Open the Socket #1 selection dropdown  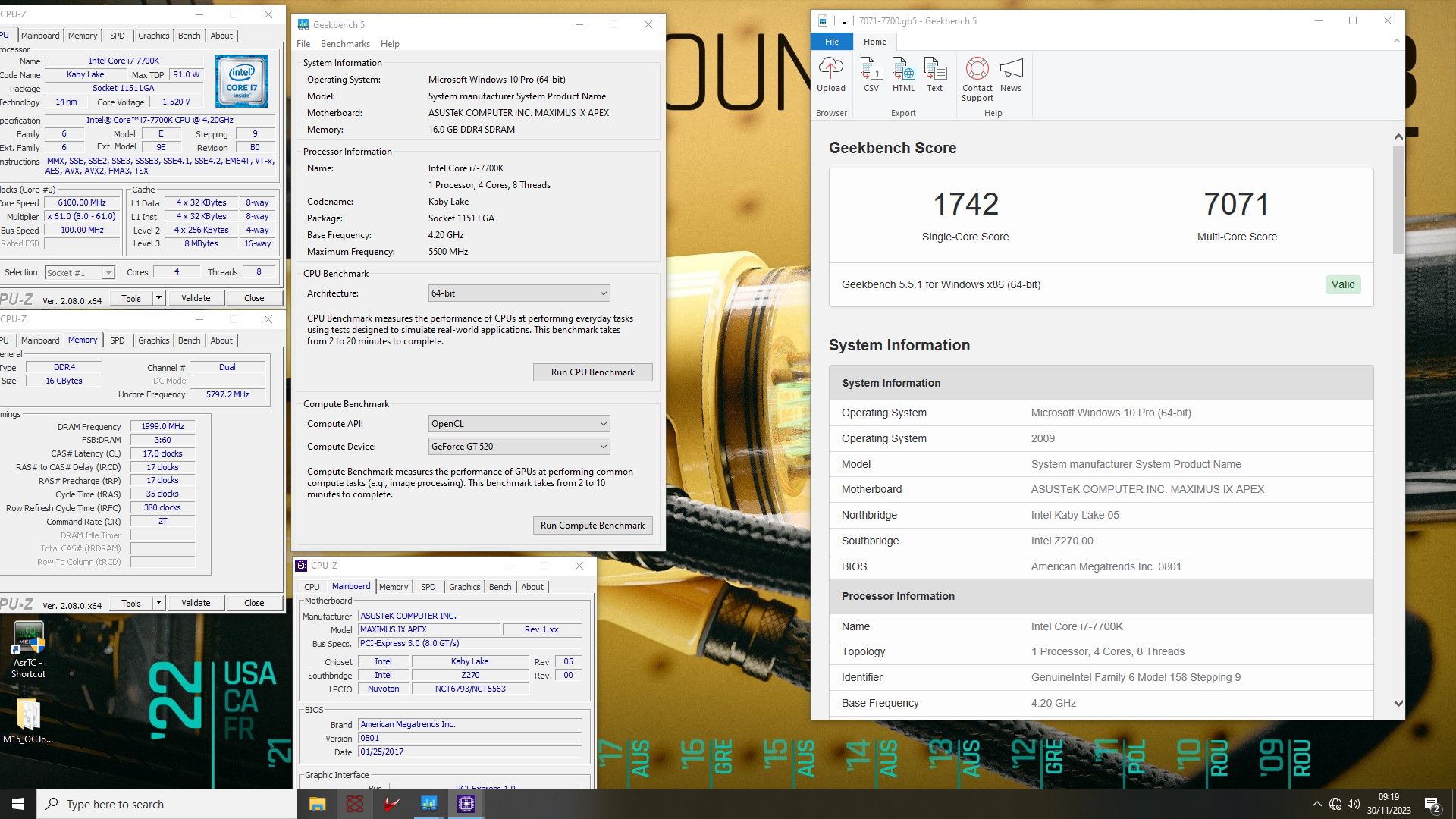point(79,272)
